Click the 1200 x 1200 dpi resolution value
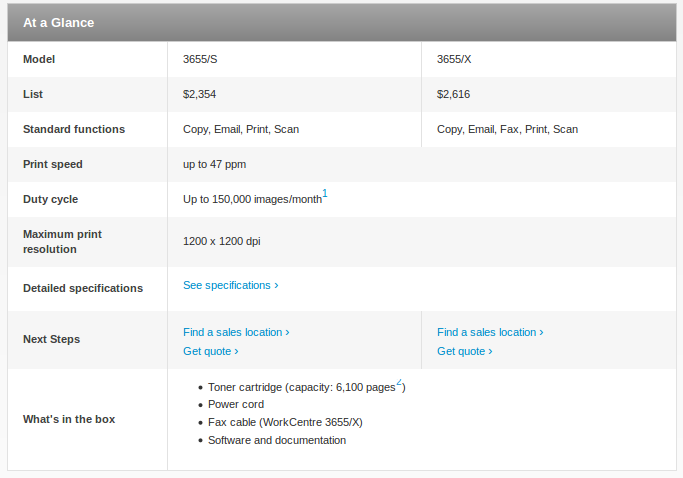This screenshot has height=478, width=683. (x=222, y=241)
